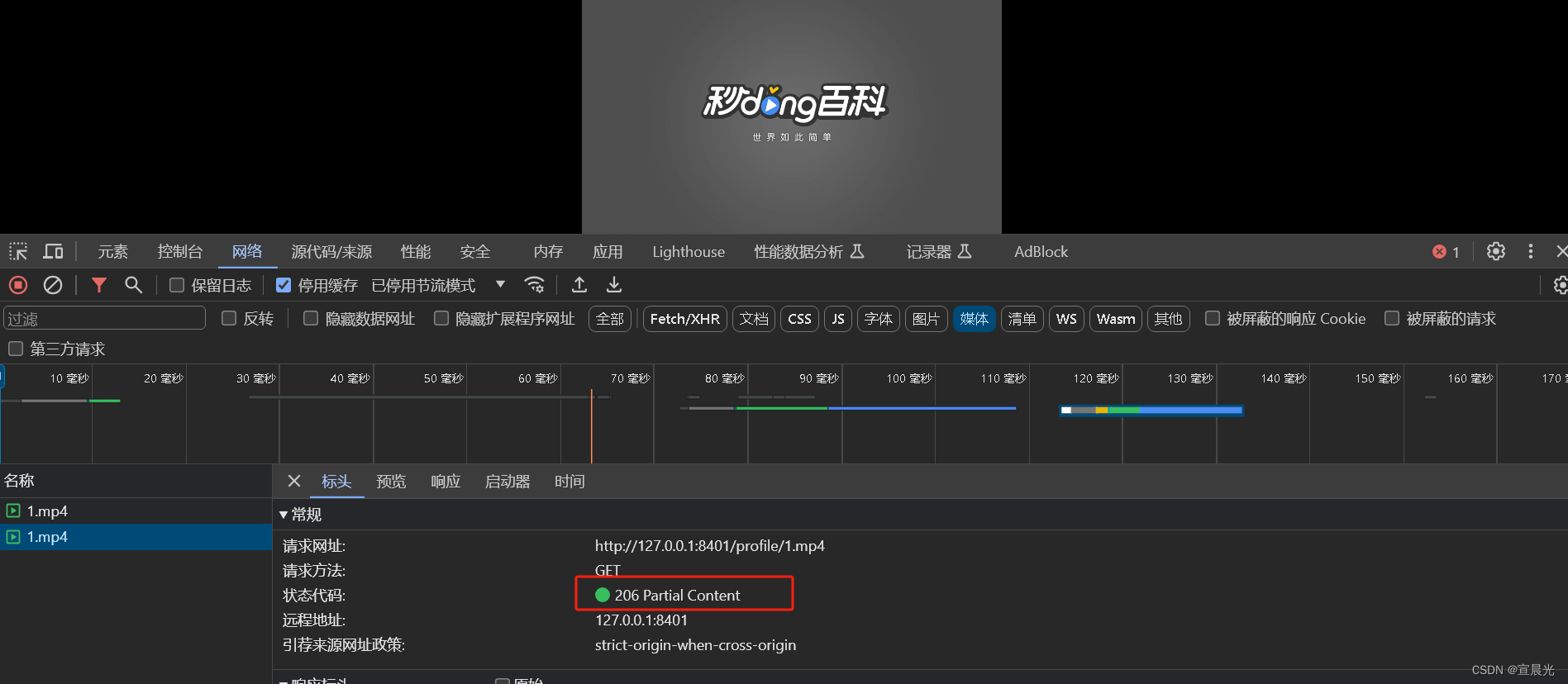Open DevTools settings gear
Image resolution: width=1568 pixels, height=684 pixels.
tap(1496, 251)
